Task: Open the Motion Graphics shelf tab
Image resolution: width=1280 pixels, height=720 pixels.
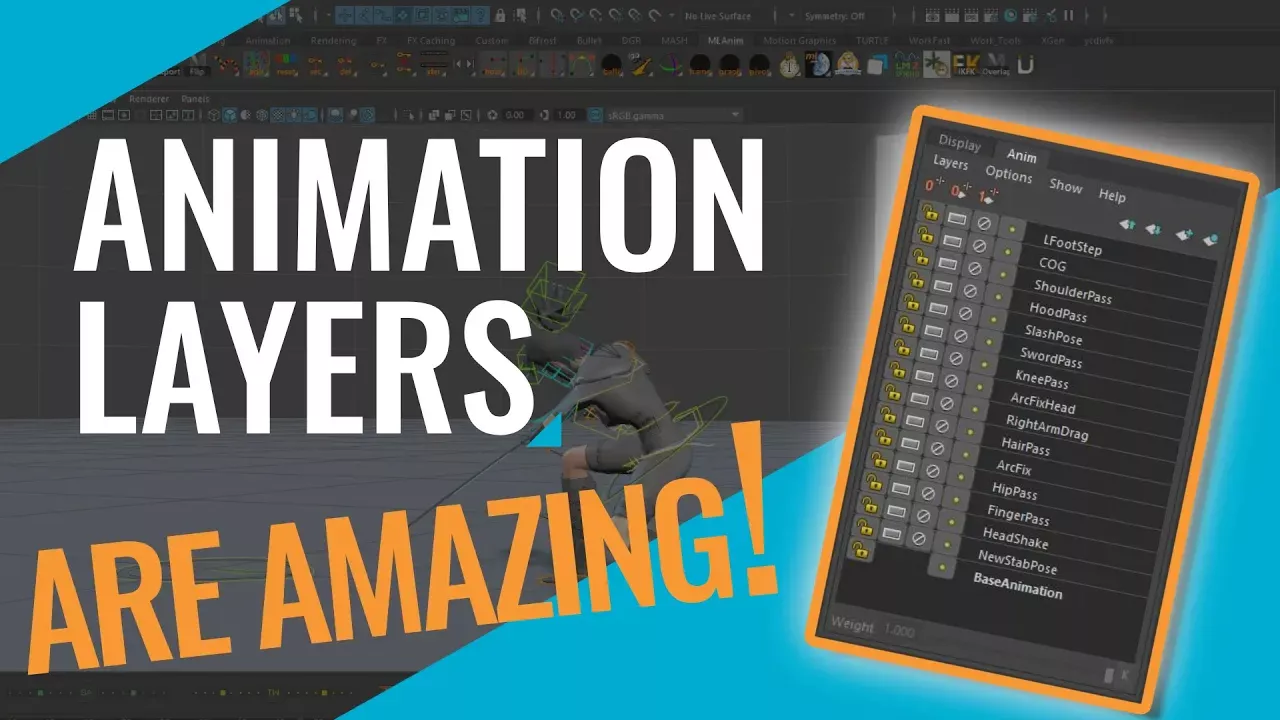Action: 800,41
